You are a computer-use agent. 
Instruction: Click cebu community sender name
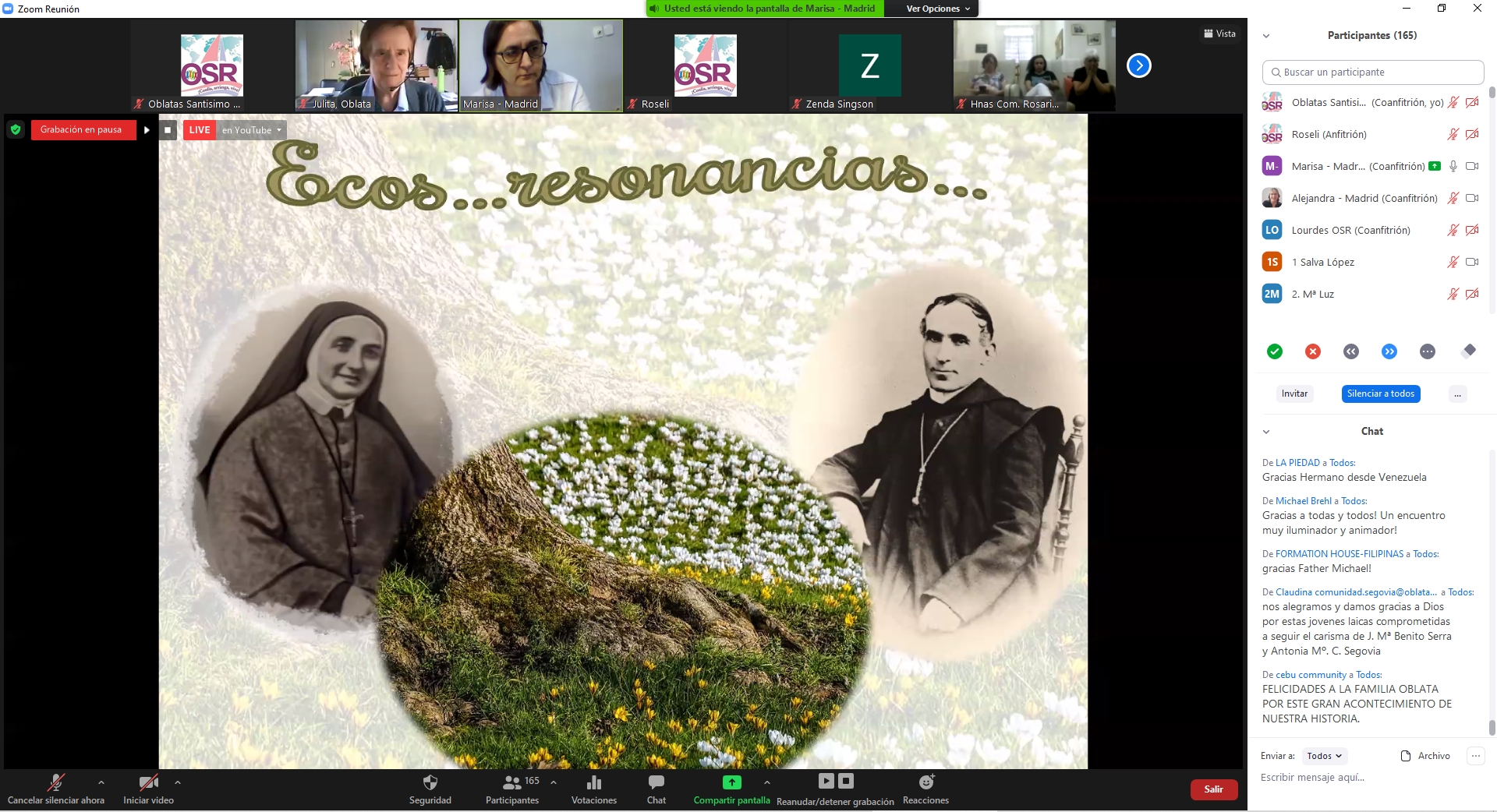(x=1311, y=675)
